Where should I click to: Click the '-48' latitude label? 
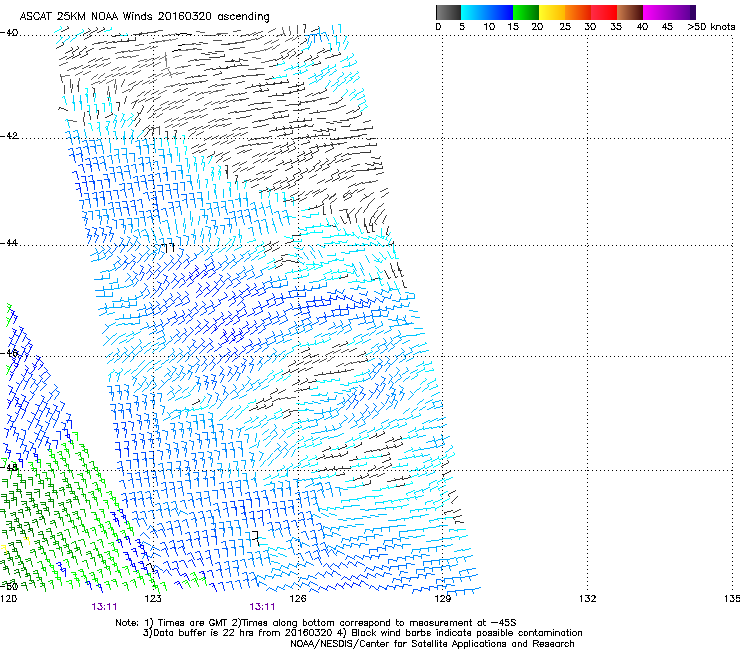9,467
